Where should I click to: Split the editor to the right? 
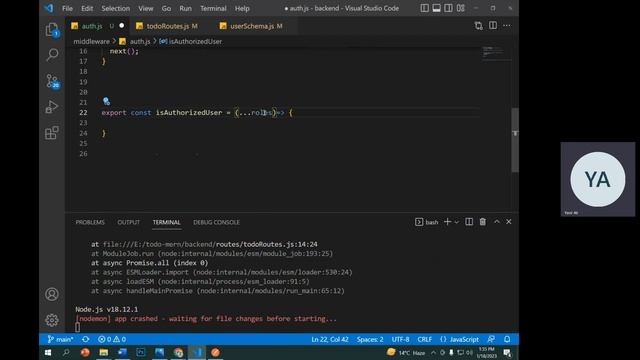click(x=493, y=26)
